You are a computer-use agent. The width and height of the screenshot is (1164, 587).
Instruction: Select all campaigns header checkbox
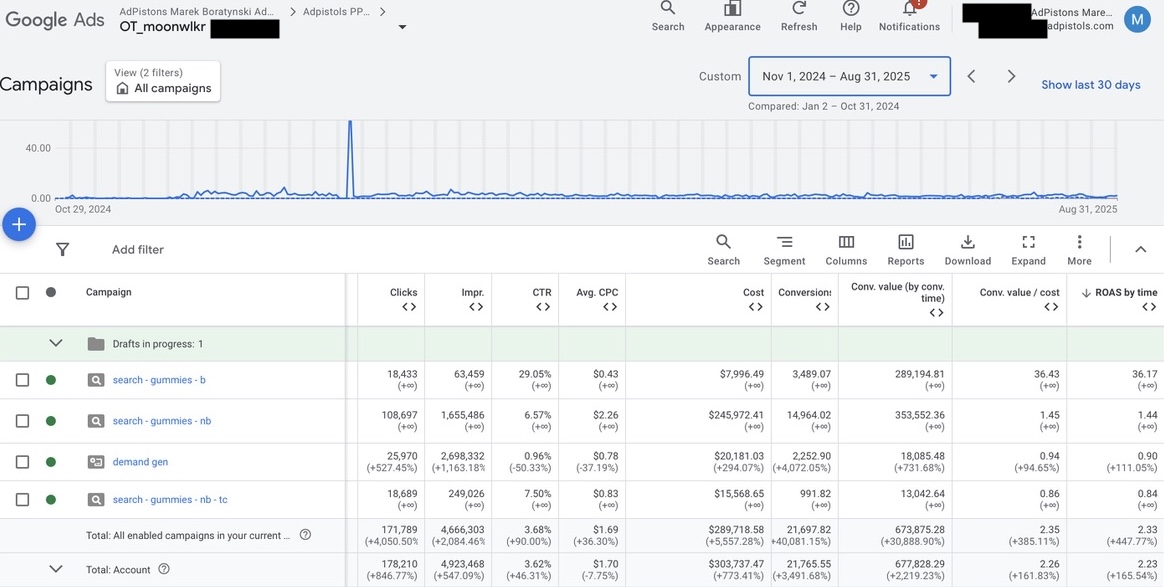(22, 292)
